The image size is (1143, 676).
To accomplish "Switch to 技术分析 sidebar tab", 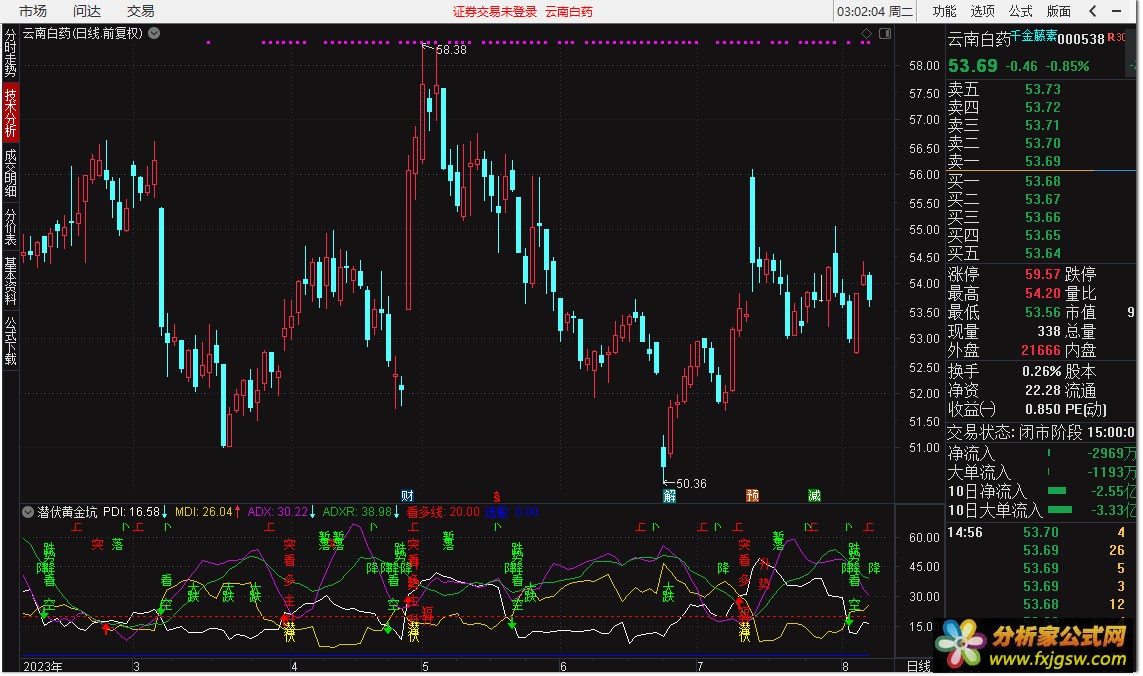I will coord(10,112).
